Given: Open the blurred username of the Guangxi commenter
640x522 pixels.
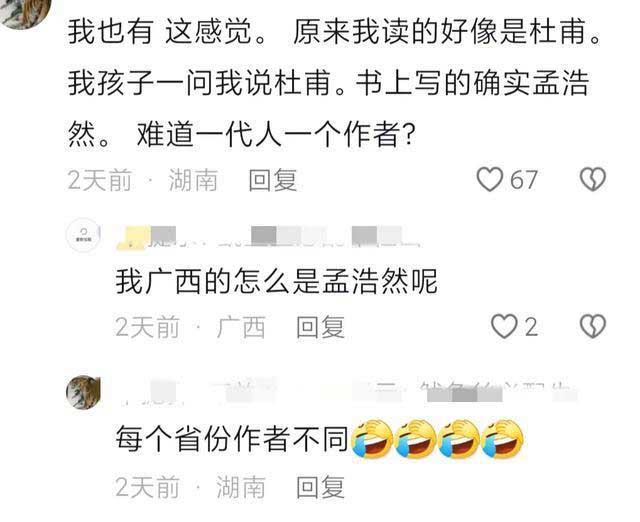Looking at the screenshot, I should coord(269,237).
